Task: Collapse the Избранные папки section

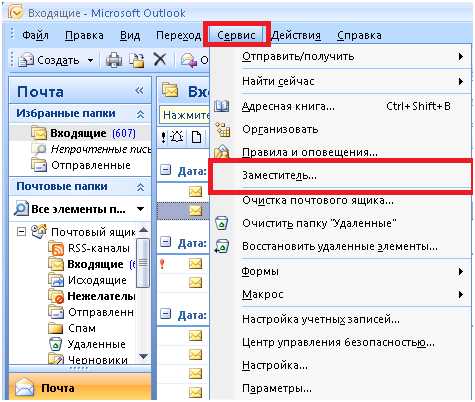Action: point(140,114)
